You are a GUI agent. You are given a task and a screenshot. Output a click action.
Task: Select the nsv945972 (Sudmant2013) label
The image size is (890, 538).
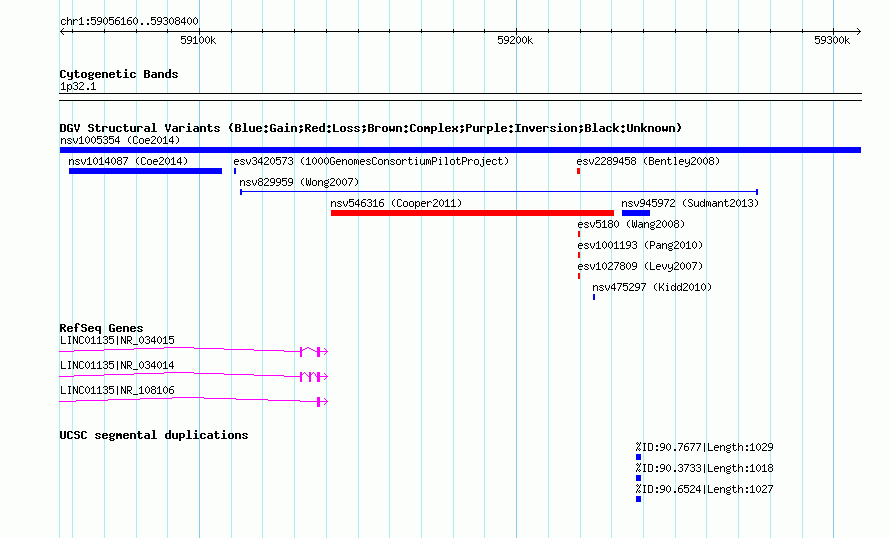pos(690,203)
